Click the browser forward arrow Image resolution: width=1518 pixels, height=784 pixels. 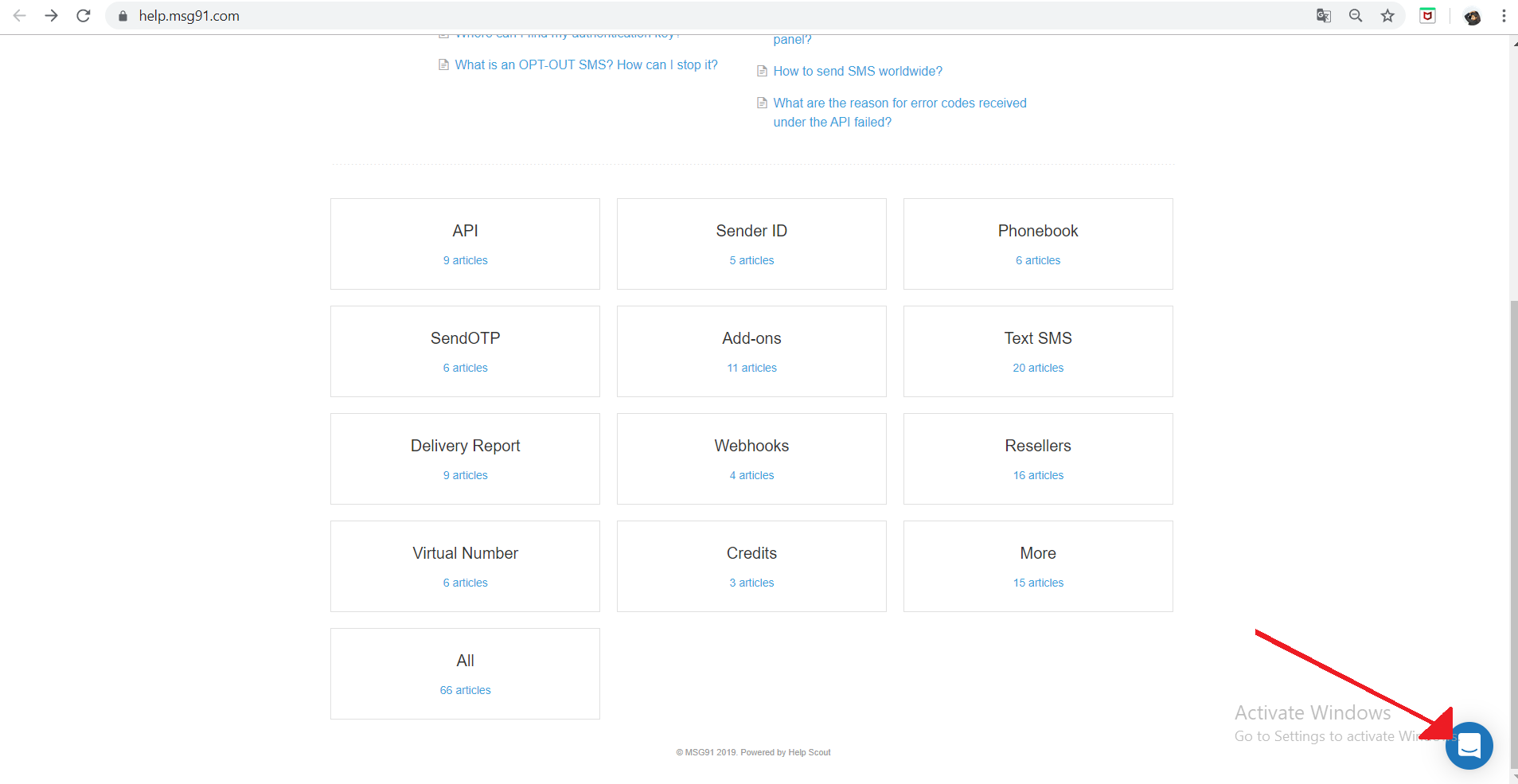(52, 15)
